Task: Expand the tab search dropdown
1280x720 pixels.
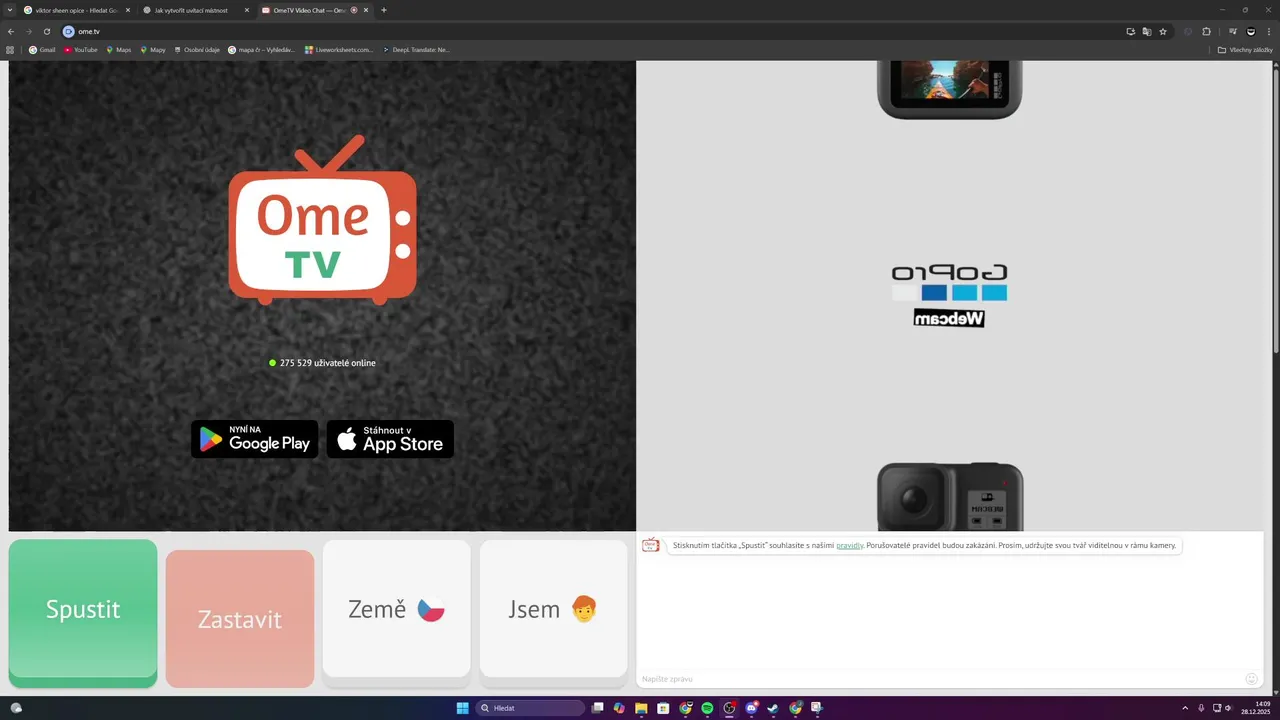Action: [x=9, y=10]
